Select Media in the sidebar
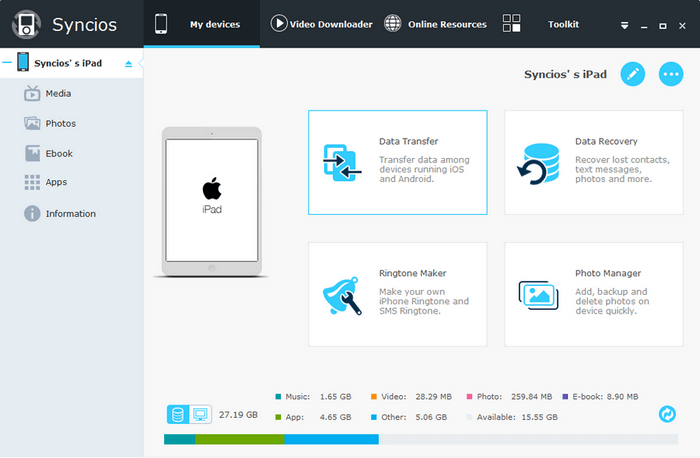The height and width of the screenshot is (458, 700). pos(58,93)
